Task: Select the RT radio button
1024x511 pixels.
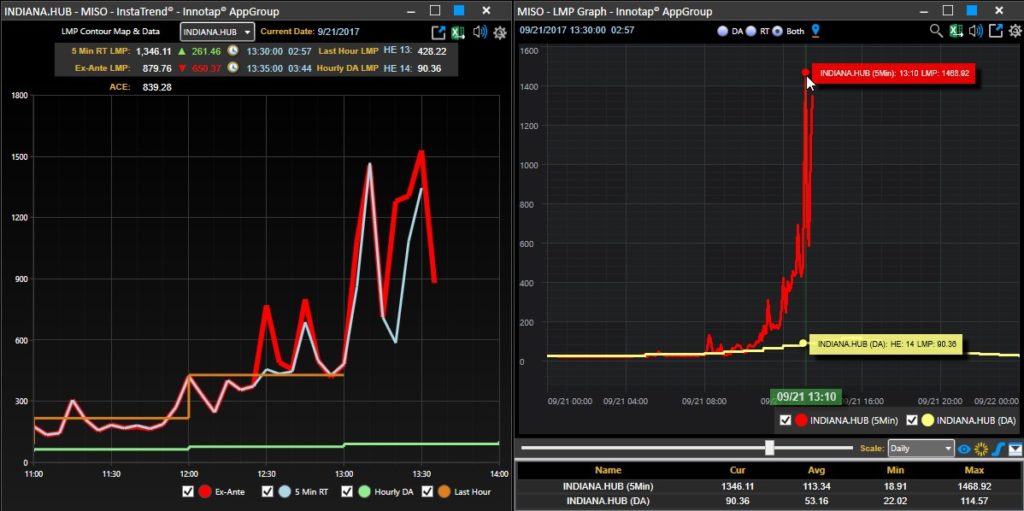Action: click(x=751, y=31)
